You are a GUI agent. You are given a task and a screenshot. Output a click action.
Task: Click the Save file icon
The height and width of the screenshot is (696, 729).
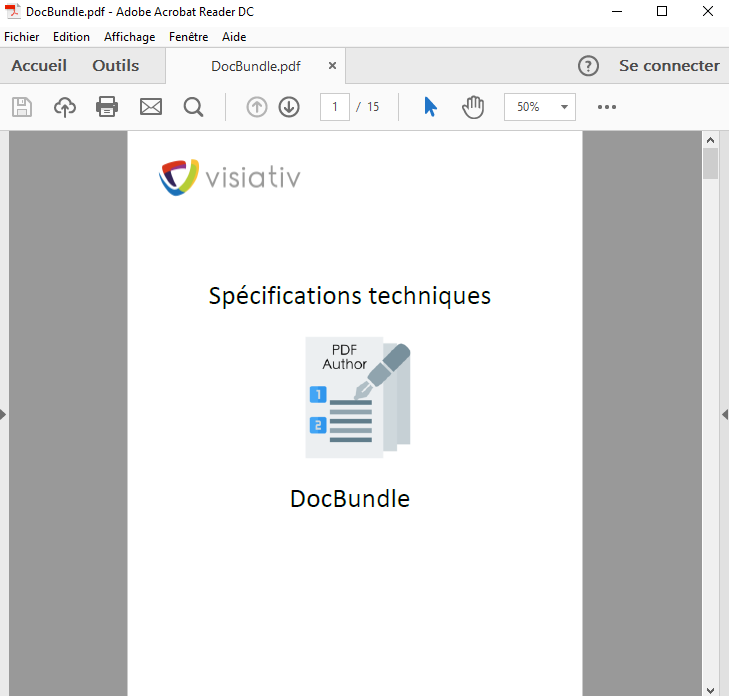click(22, 107)
